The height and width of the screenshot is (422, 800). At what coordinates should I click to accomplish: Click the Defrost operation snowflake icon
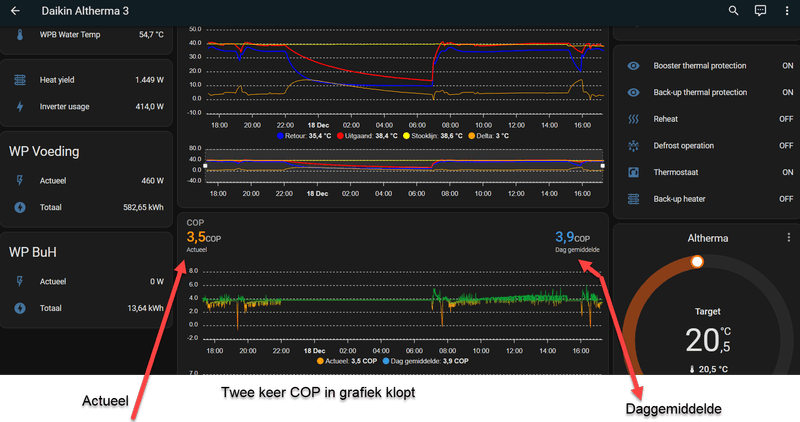tap(633, 146)
